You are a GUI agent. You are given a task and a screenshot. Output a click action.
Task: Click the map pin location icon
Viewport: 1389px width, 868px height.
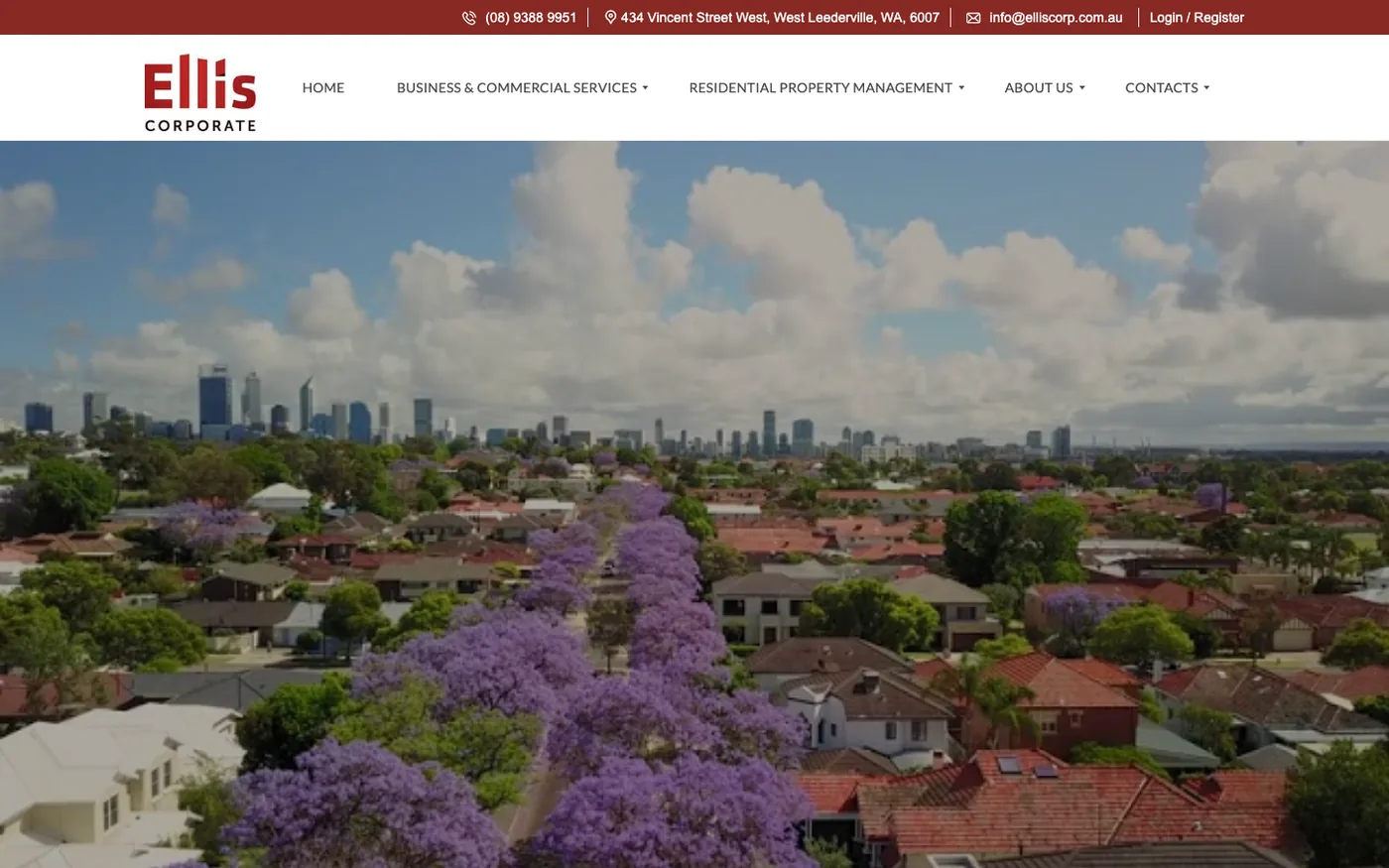tap(610, 17)
